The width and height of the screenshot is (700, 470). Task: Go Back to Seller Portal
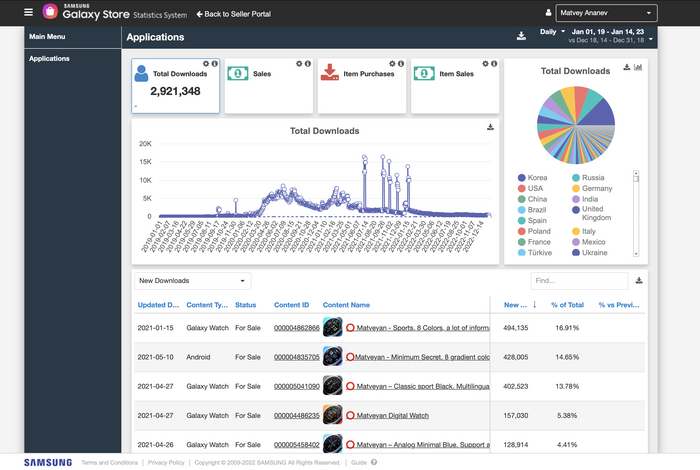[x=233, y=14]
